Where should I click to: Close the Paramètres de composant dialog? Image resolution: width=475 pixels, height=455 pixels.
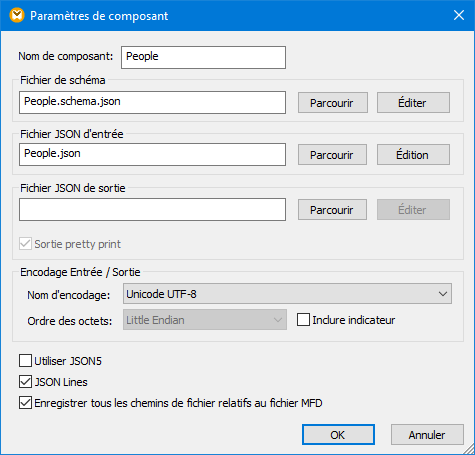tap(459, 15)
